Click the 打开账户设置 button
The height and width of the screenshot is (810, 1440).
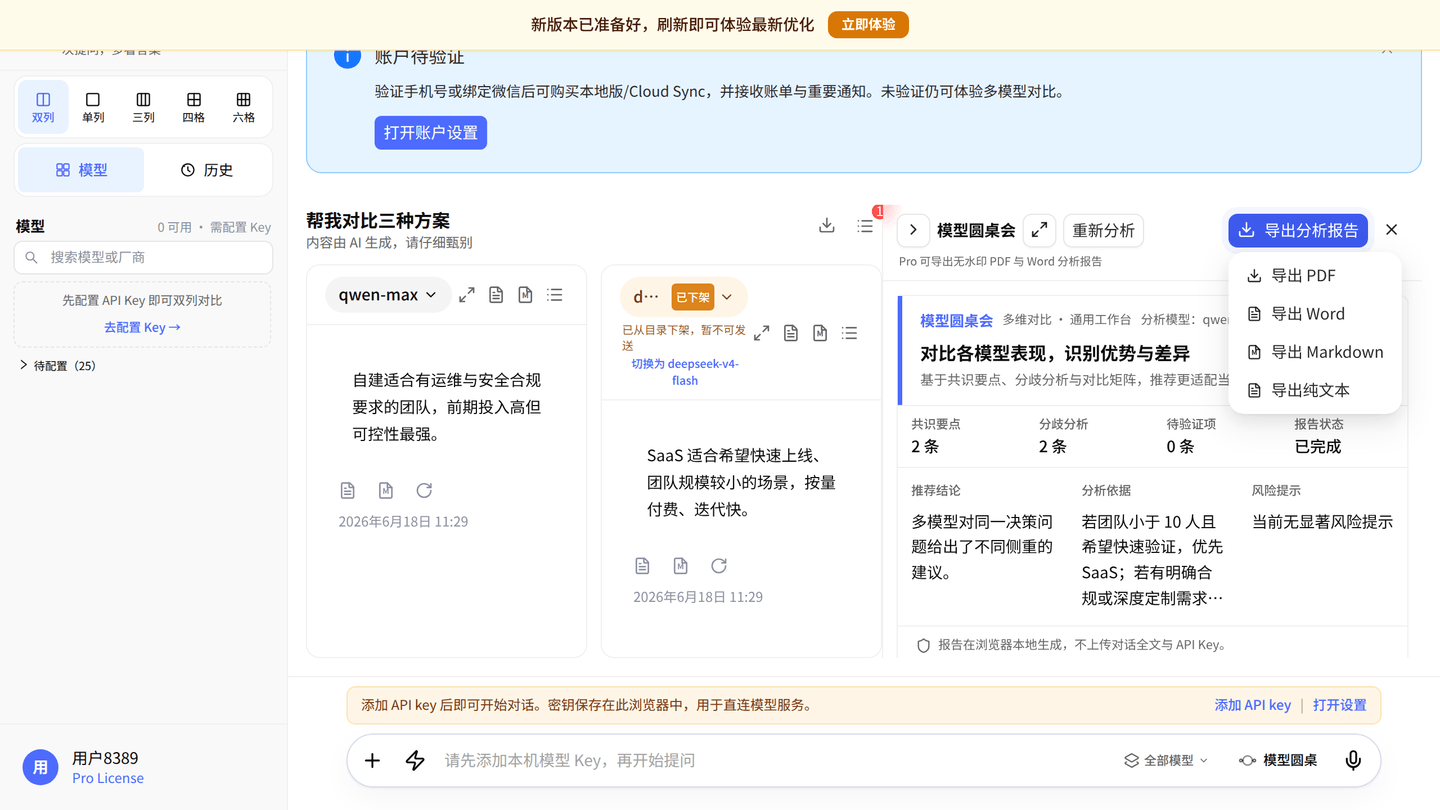coord(431,132)
